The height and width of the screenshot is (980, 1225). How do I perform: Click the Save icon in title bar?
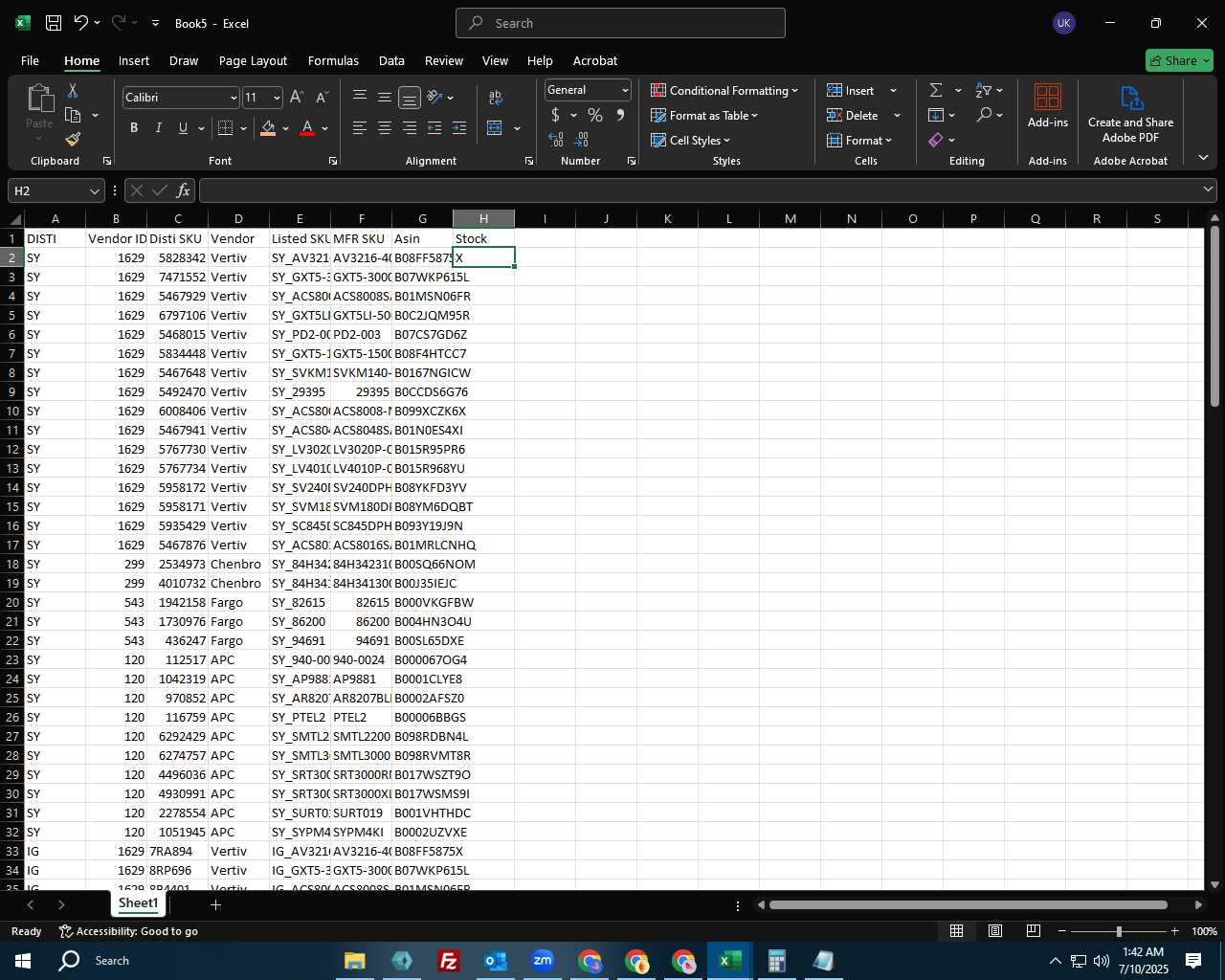tap(54, 23)
